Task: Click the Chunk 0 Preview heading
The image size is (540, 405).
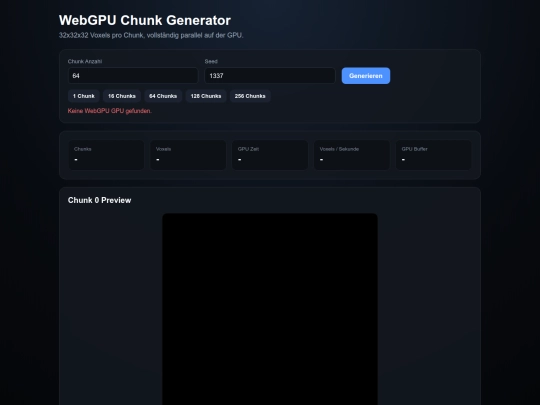Action: [99, 200]
